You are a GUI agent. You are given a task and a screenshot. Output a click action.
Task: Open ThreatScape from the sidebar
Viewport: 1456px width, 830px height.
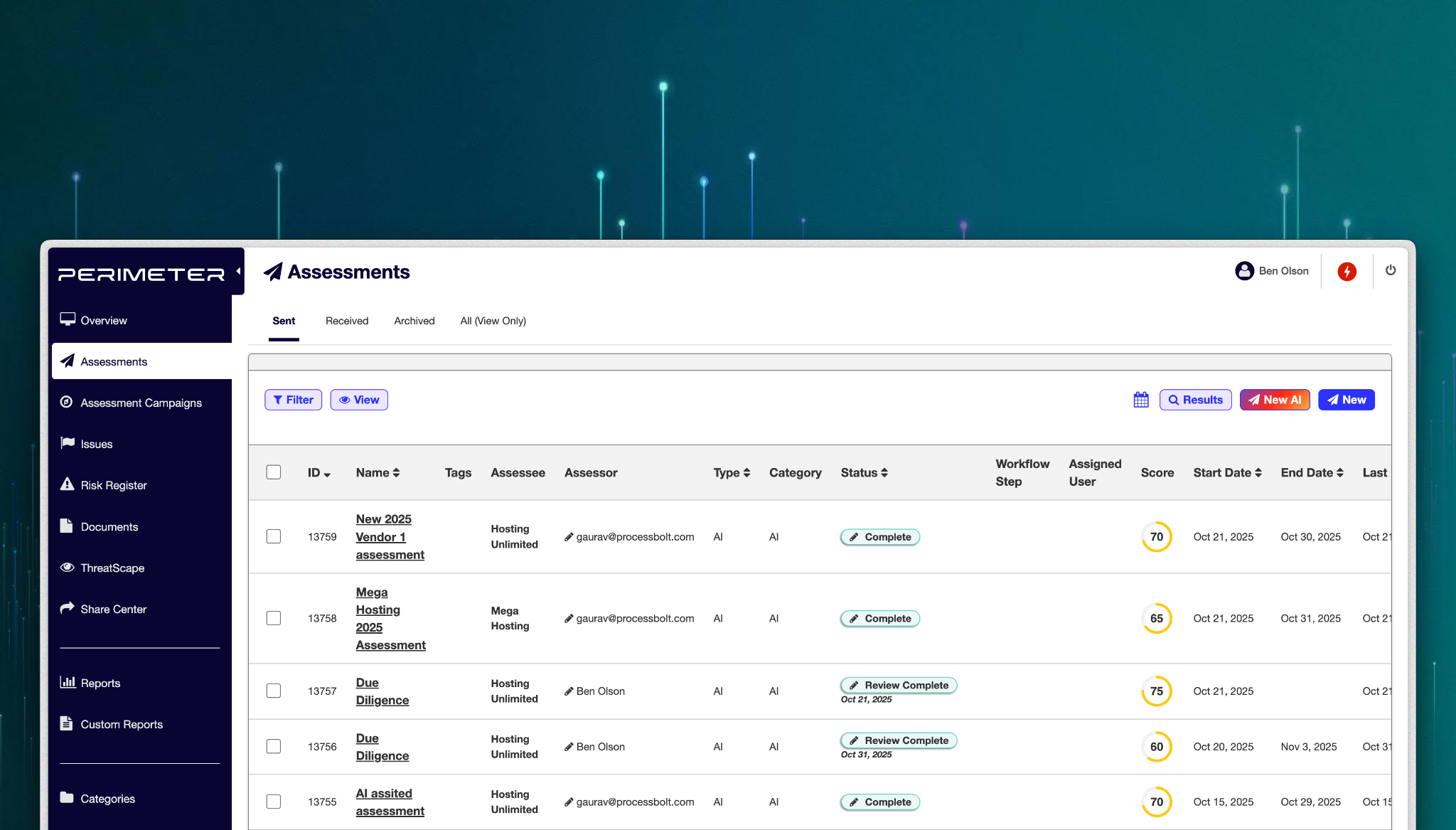click(112, 568)
